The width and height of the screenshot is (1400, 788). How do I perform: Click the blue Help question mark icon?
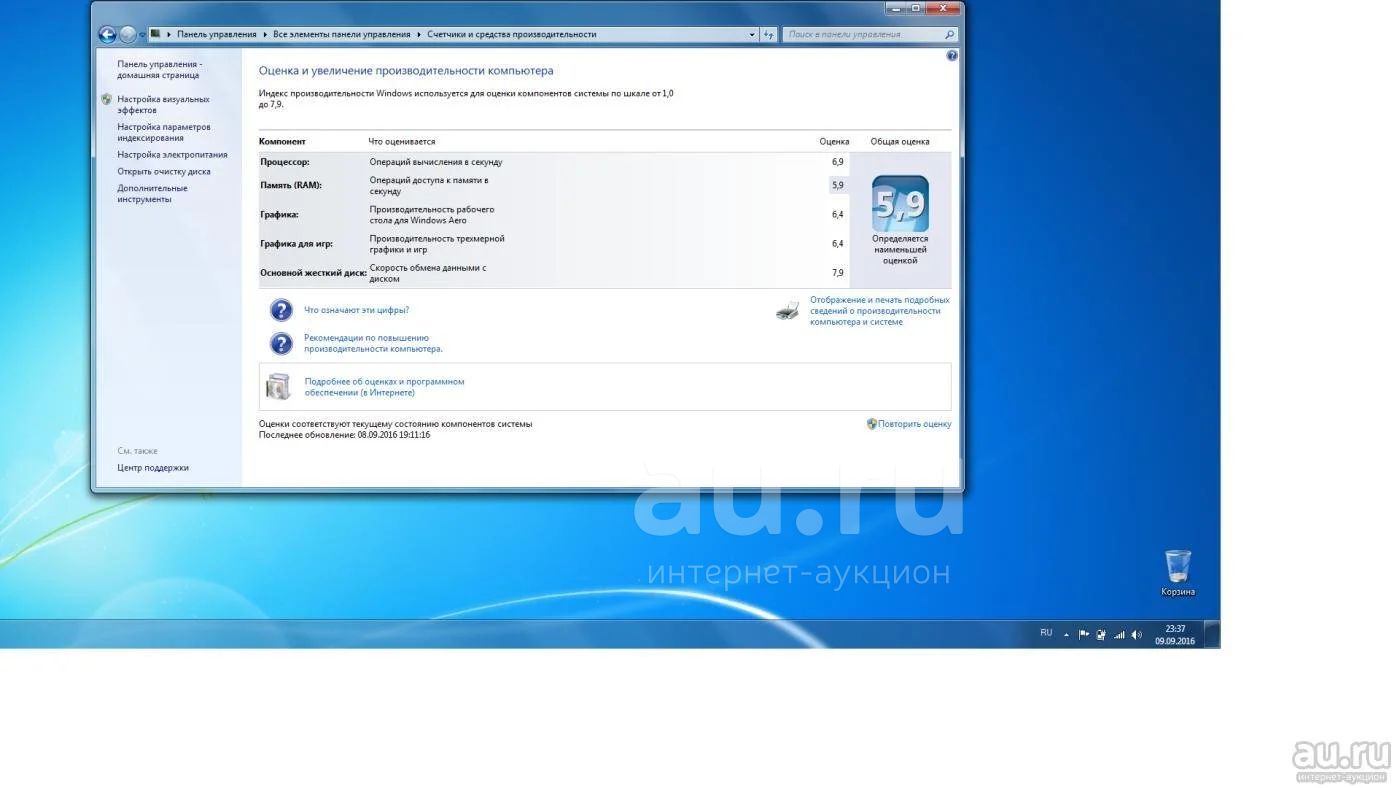952,56
